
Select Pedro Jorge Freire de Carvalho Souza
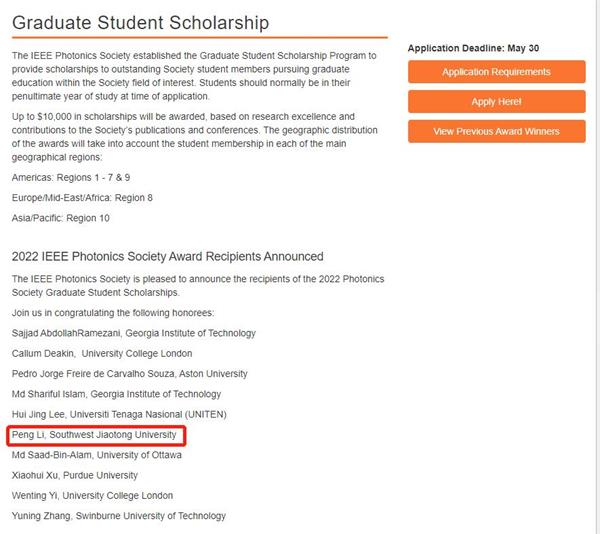pyautogui.click(x=129, y=374)
